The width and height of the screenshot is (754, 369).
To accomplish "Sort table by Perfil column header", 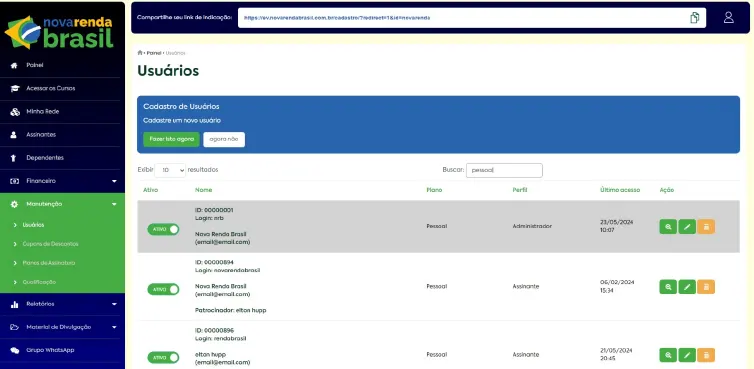I will 520,190.
